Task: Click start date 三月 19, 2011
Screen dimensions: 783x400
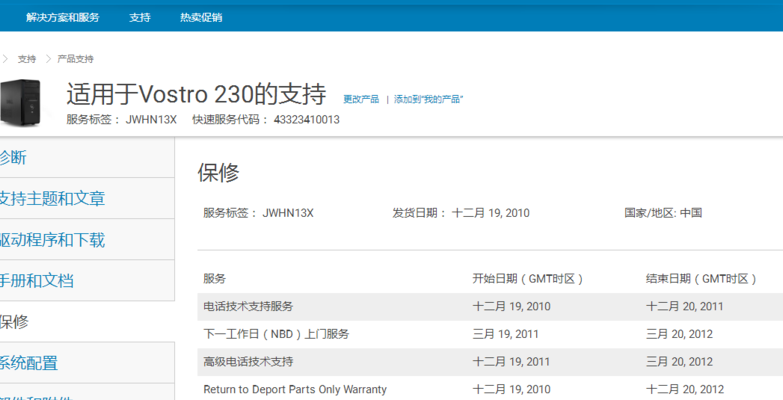Action: pyautogui.click(x=506, y=334)
